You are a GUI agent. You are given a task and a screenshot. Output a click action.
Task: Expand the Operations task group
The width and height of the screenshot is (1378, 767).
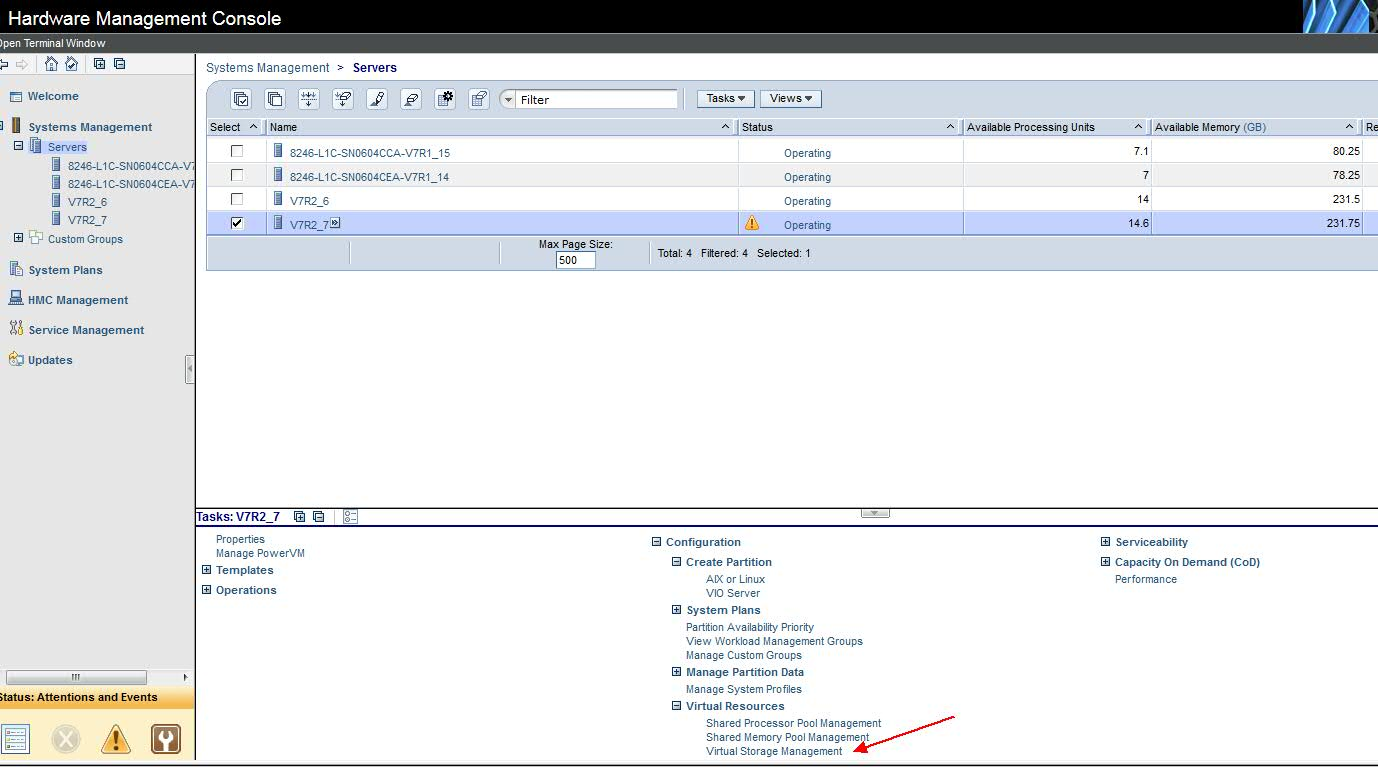[x=207, y=590]
